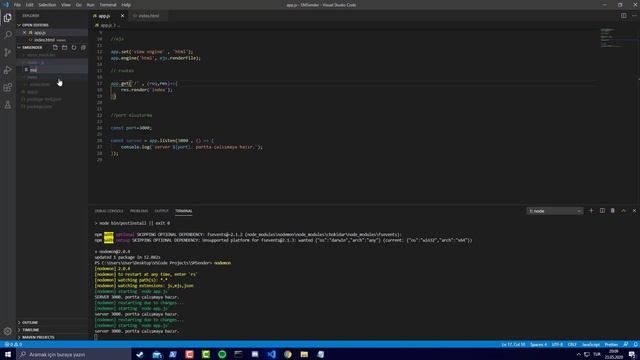640x360 pixels.
Task: Change line endings via CRLF status item
Action: click(x=572, y=344)
